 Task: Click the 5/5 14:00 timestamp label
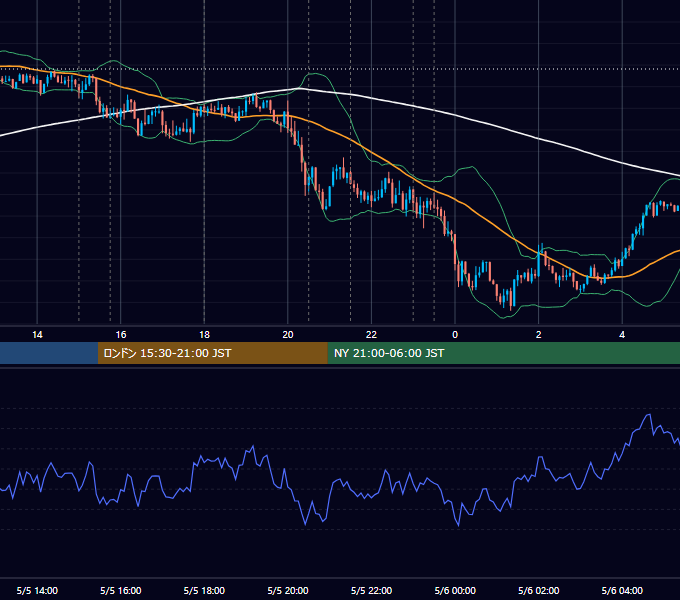37,590
